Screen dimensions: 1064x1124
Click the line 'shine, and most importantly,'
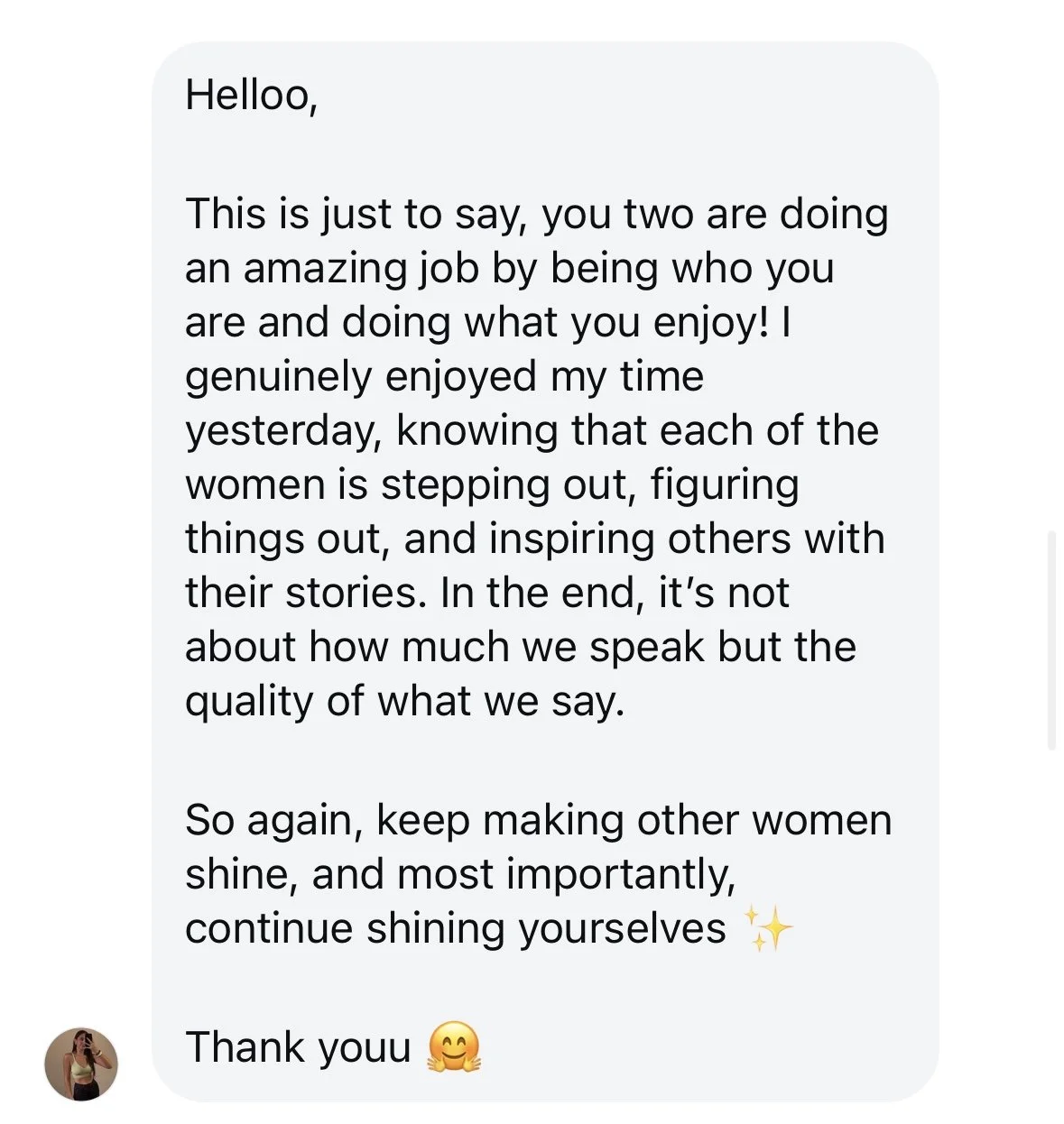click(460, 875)
